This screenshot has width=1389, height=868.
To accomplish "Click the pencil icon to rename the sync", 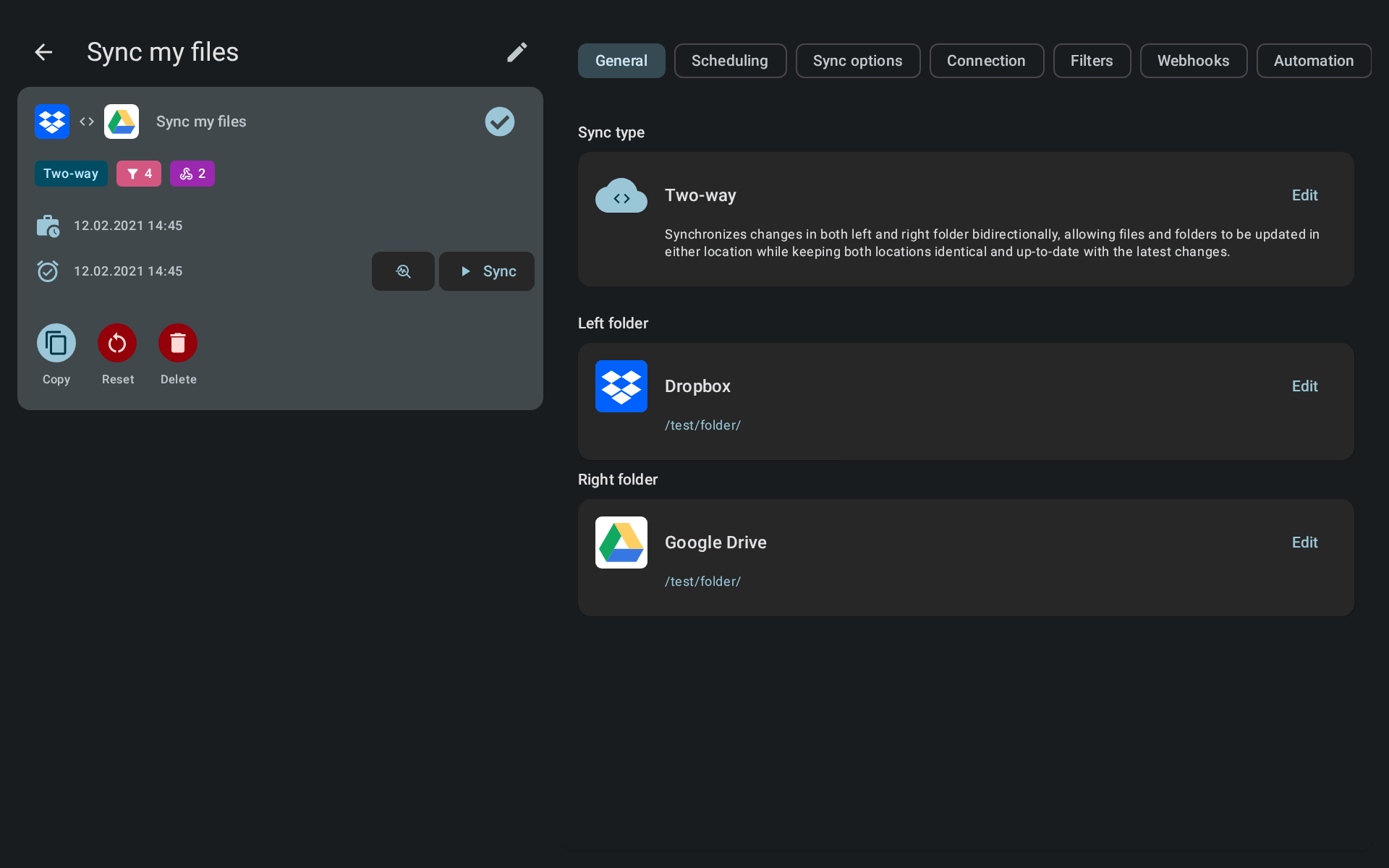I will 517,52.
